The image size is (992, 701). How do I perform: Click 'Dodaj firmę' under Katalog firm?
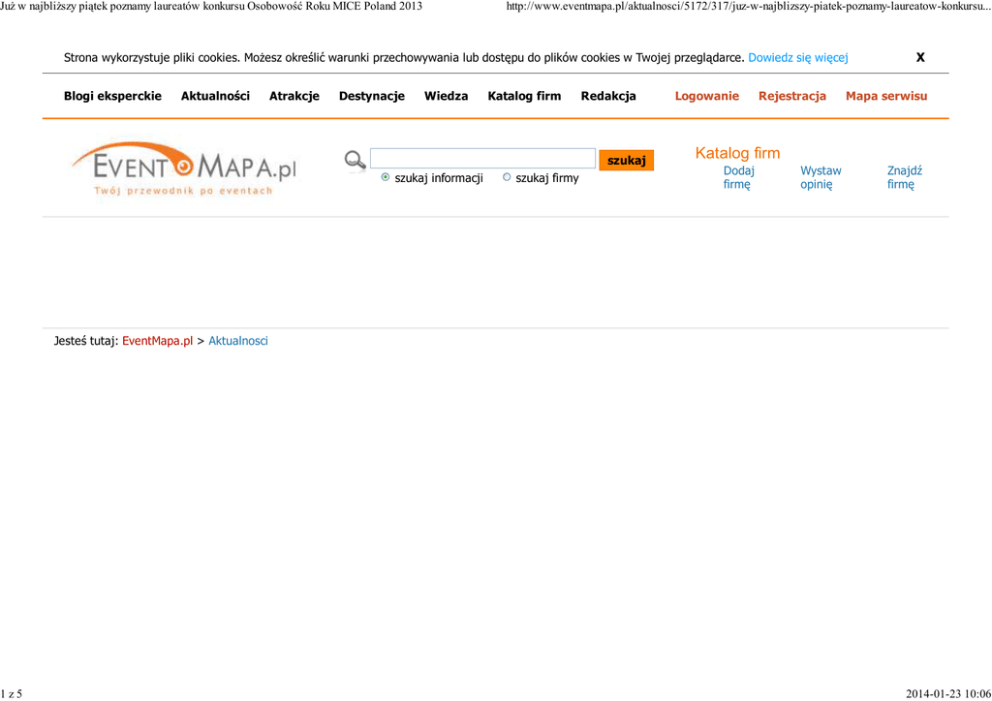tap(738, 178)
